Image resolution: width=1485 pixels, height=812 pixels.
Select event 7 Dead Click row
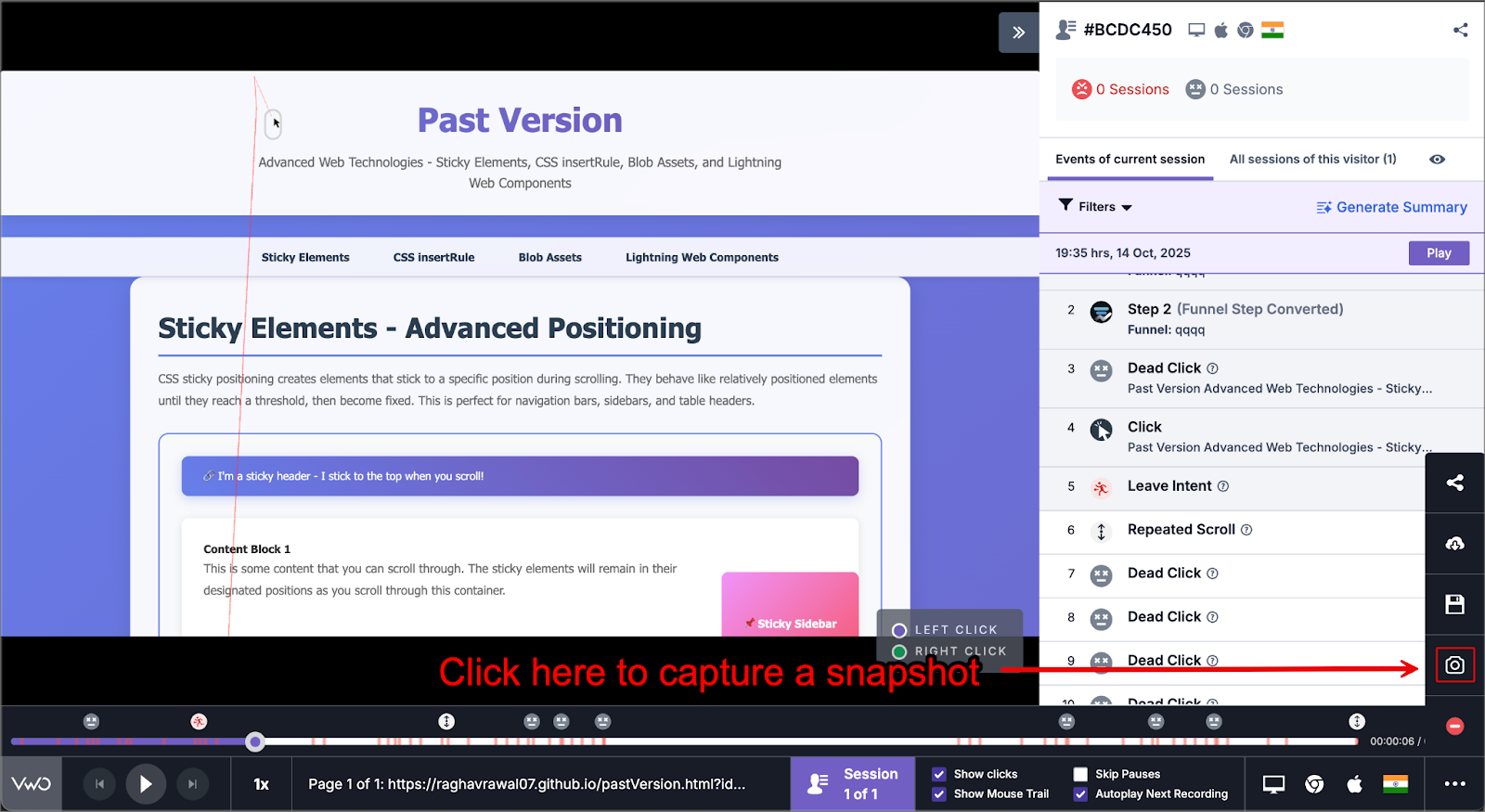tap(1233, 574)
